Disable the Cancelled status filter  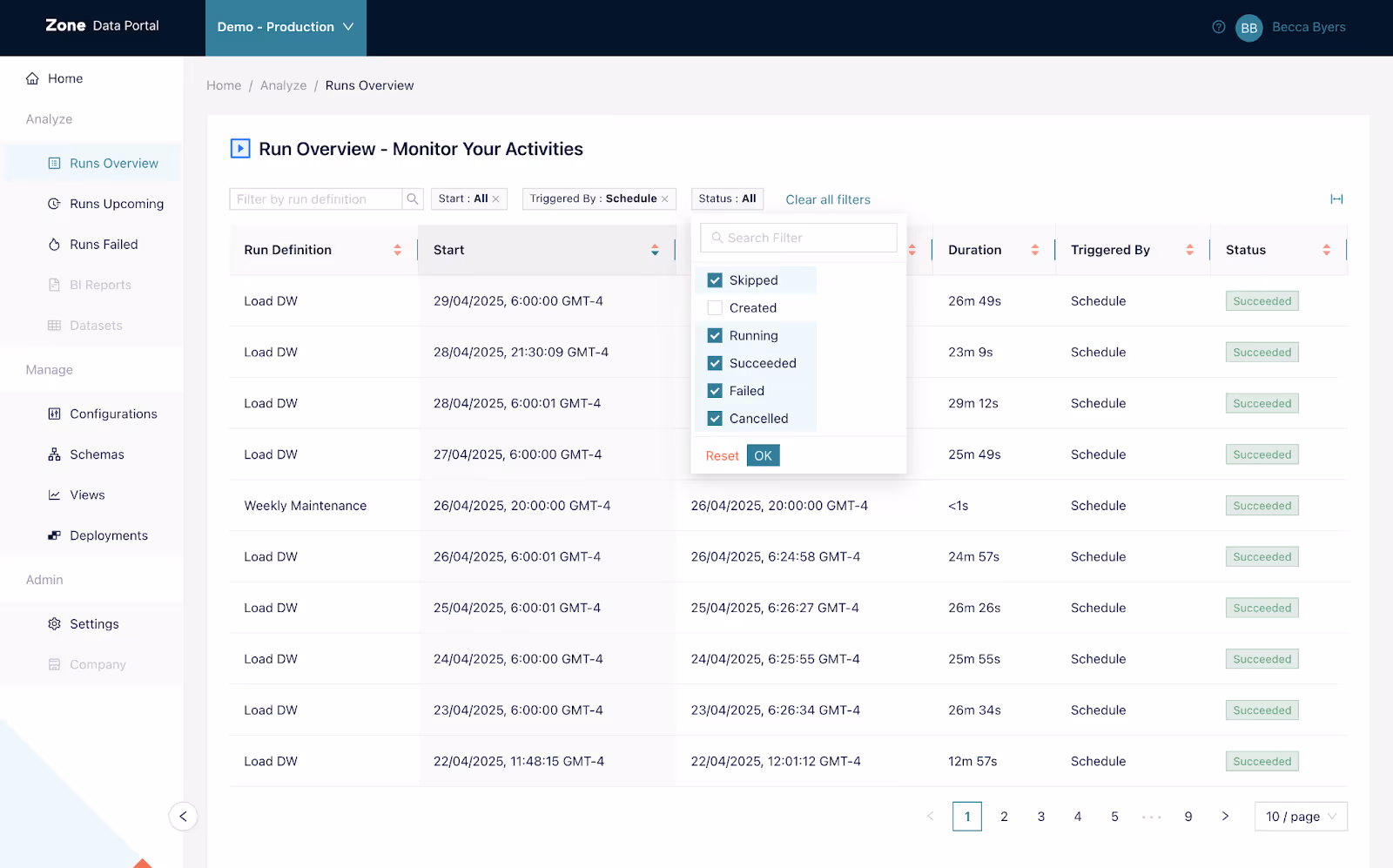click(x=714, y=418)
